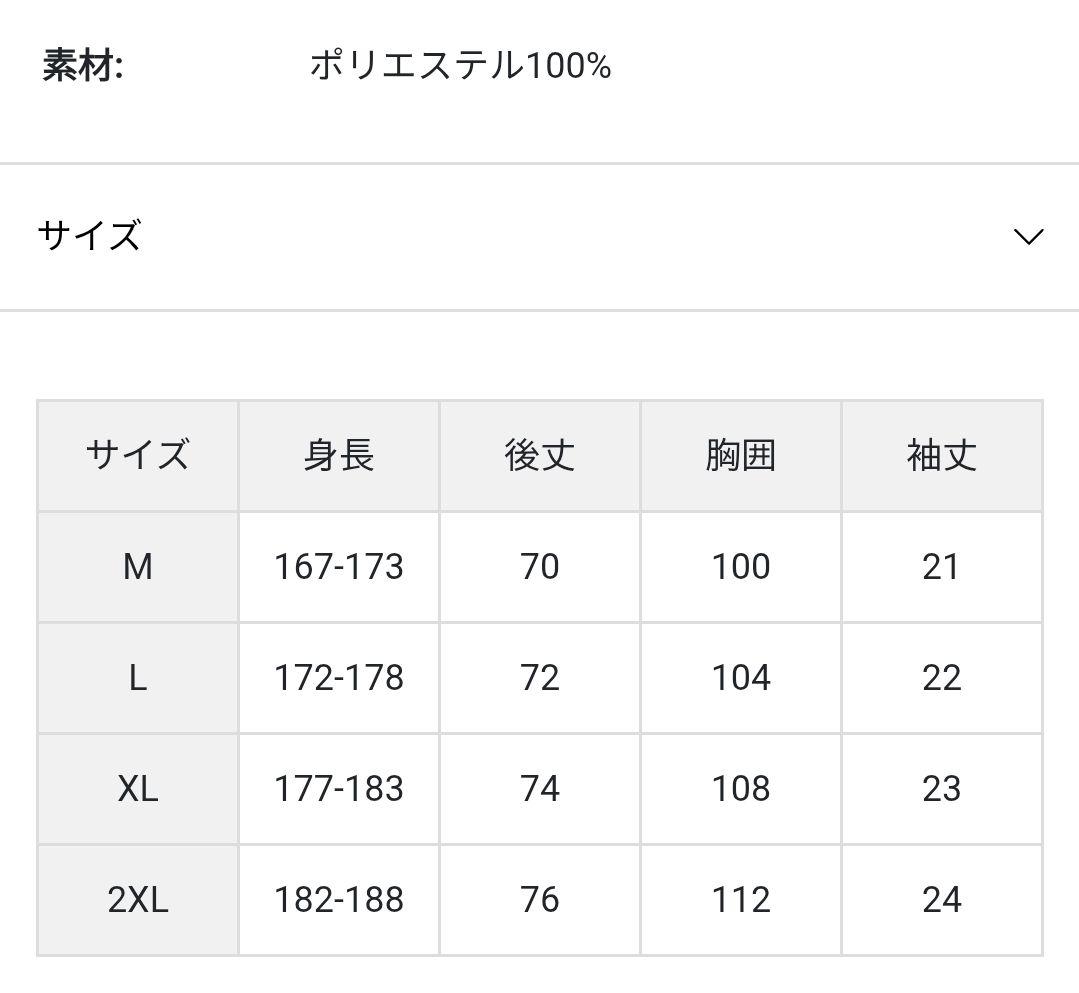Image resolution: width=1079 pixels, height=993 pixels.
Task: Select the M size row
Action: click(x=137, y=567)
